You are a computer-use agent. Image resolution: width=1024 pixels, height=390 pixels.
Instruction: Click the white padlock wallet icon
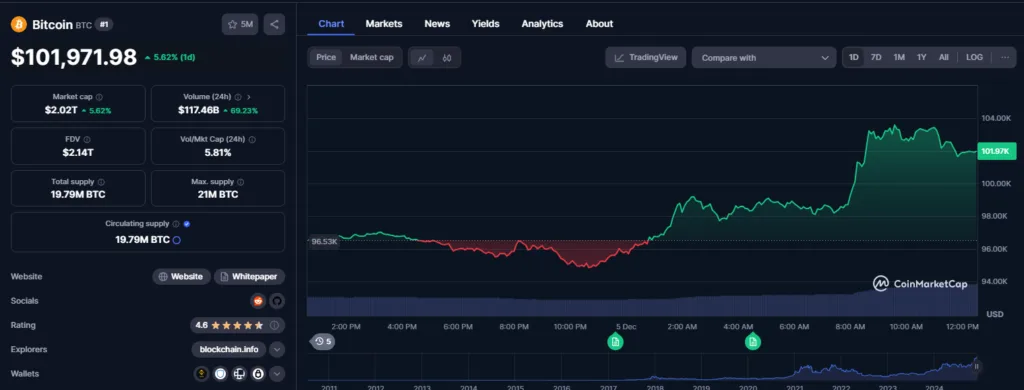tap(258, 374)
